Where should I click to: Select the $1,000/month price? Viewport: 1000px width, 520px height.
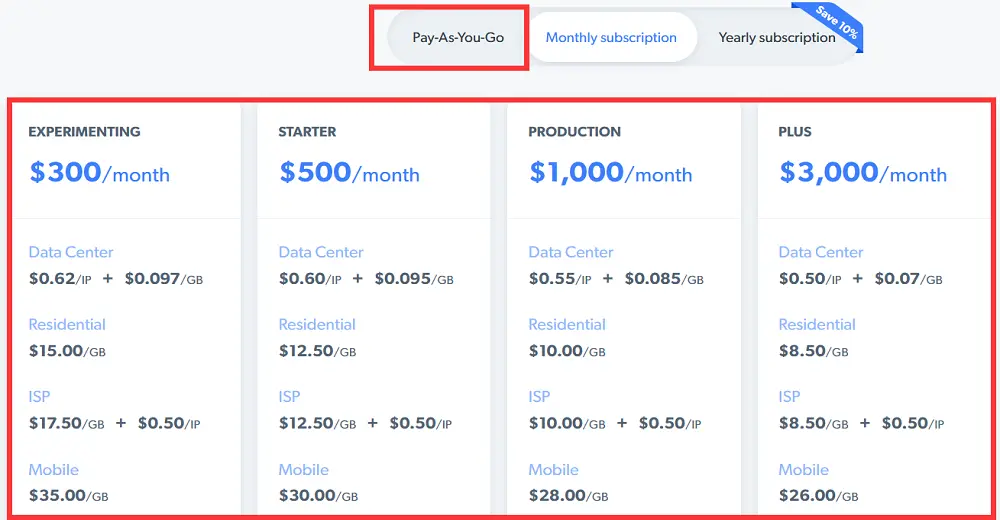[x=611, y=172]
